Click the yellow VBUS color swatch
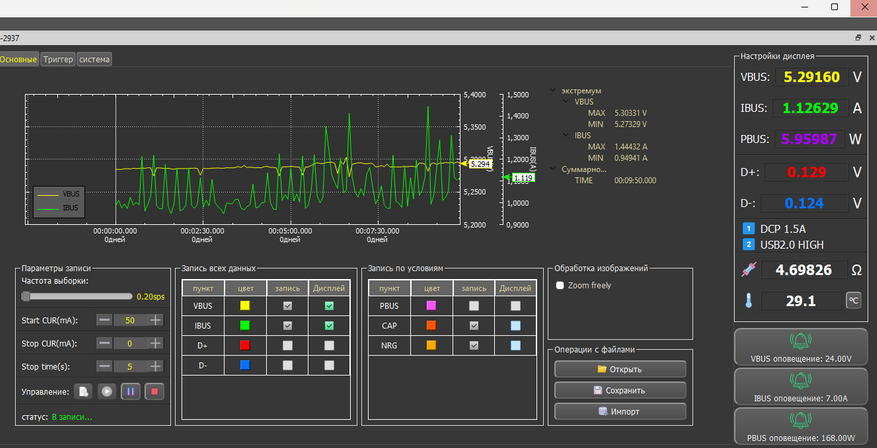Viewport: 877px width, 448px height. click(245, 306)
